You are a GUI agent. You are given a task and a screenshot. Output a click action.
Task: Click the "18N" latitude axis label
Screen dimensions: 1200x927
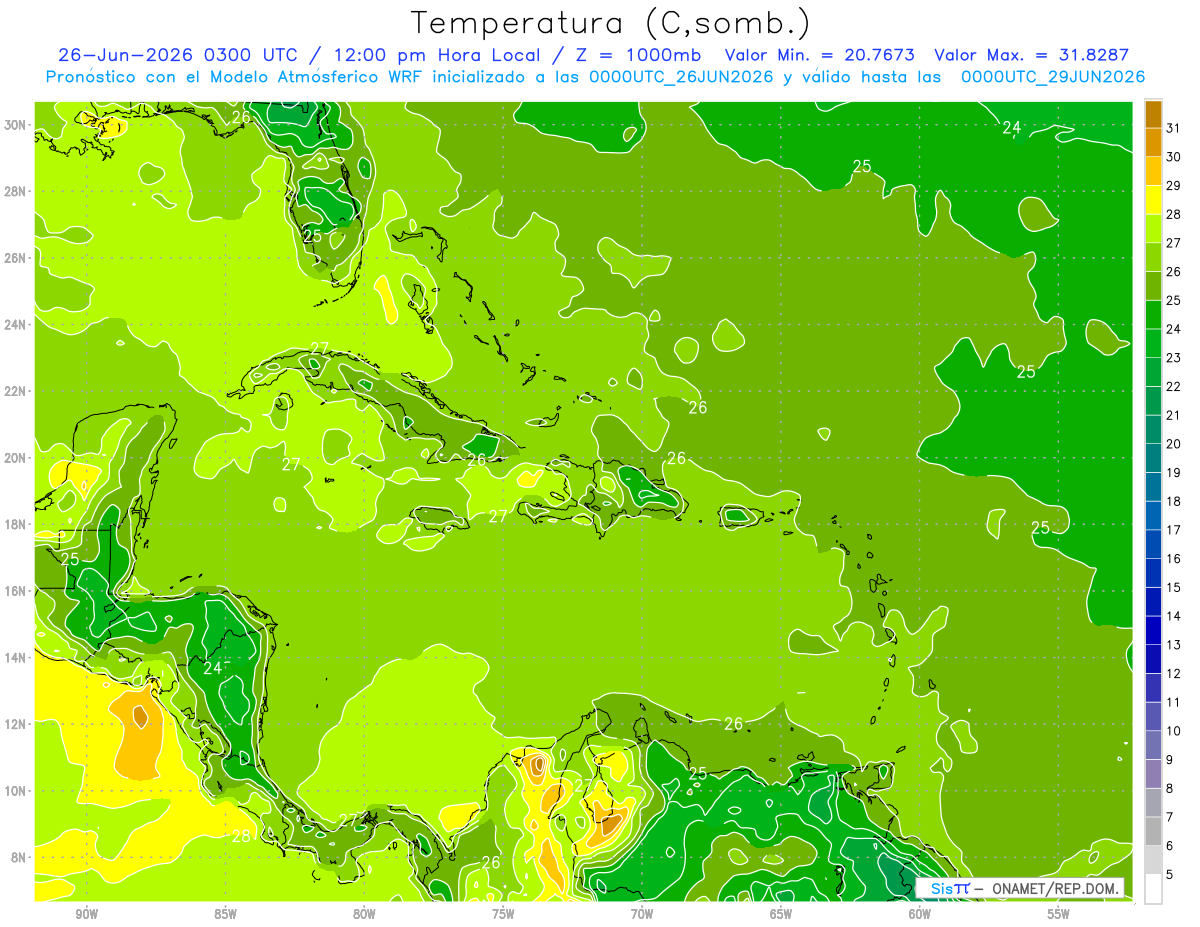(x=17, y=524)
